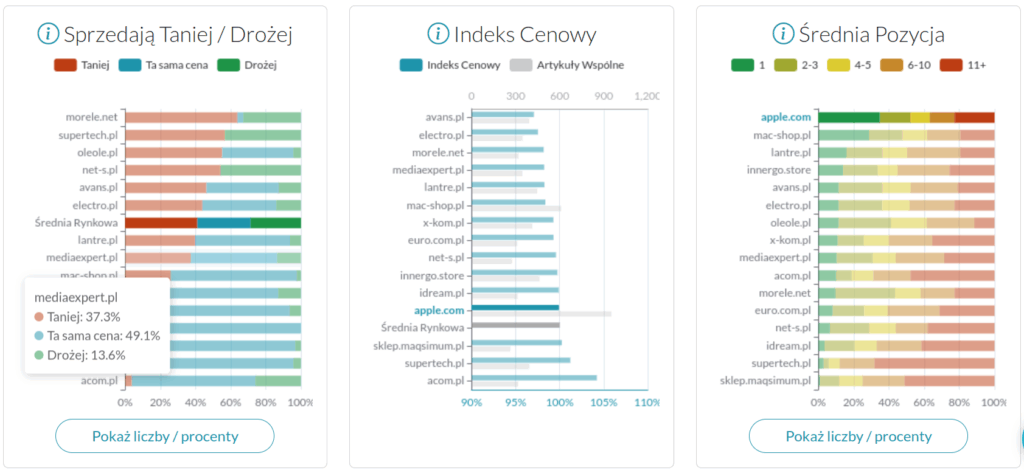Image resolution: width=1024 pixels, height=473 pixels.
Task: Click supertech.pl label in Średnia Pozycja chart
Action: (x=782, y=363)
